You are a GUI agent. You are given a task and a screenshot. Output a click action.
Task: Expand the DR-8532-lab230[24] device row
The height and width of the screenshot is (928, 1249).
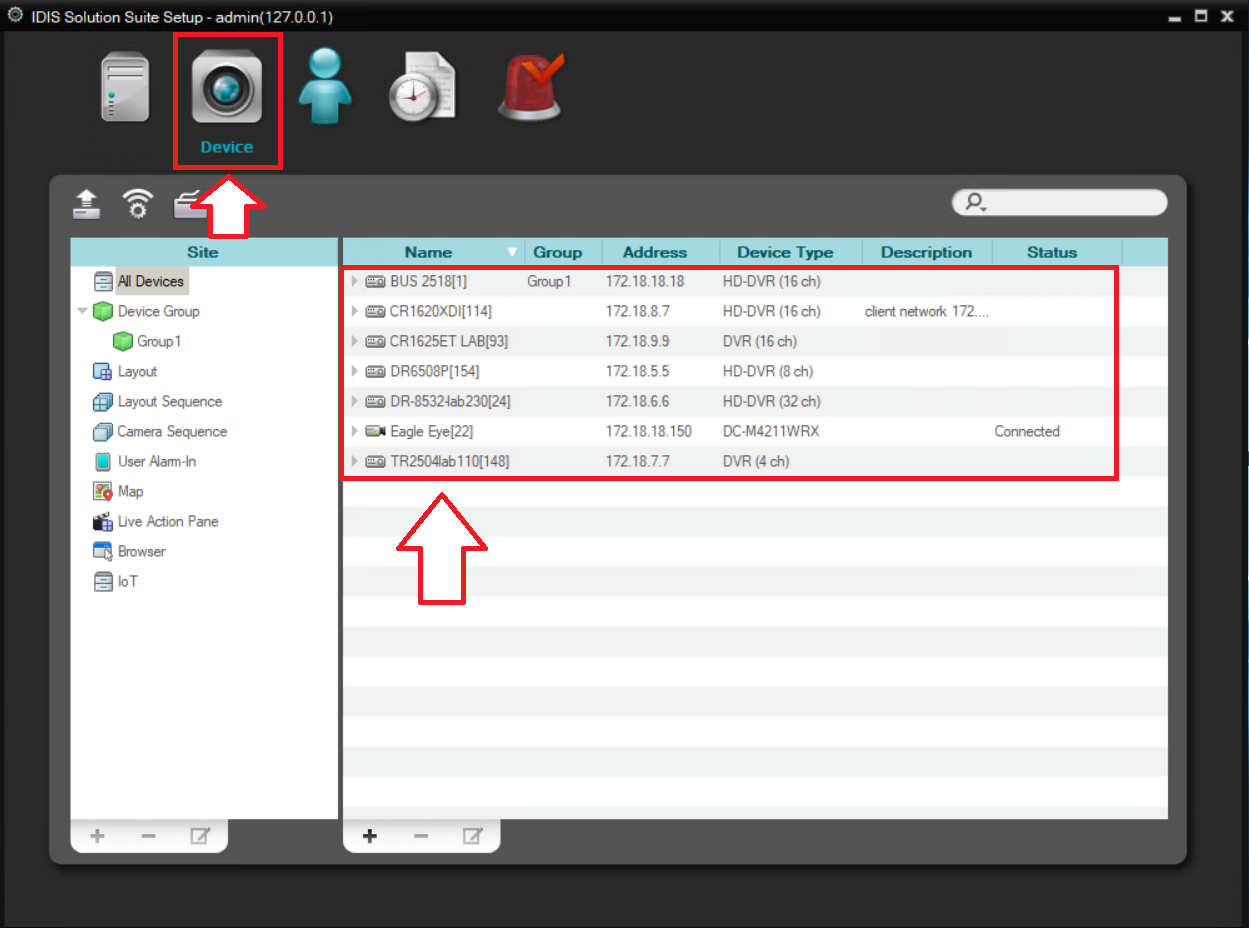coord(354,401)
